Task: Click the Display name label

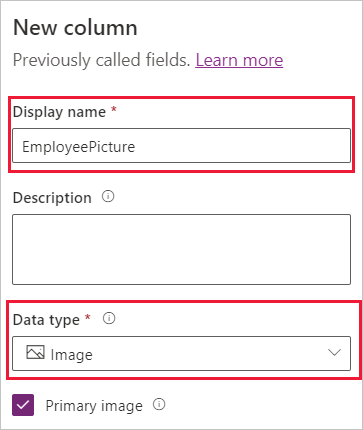Action: point(59,112)
